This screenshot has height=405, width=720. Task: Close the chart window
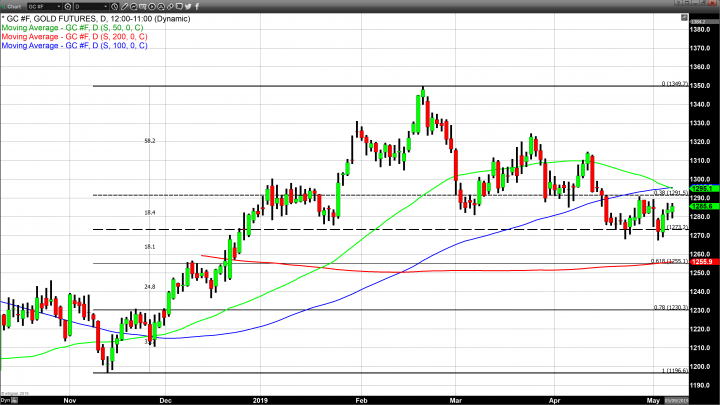click(714, 3)
